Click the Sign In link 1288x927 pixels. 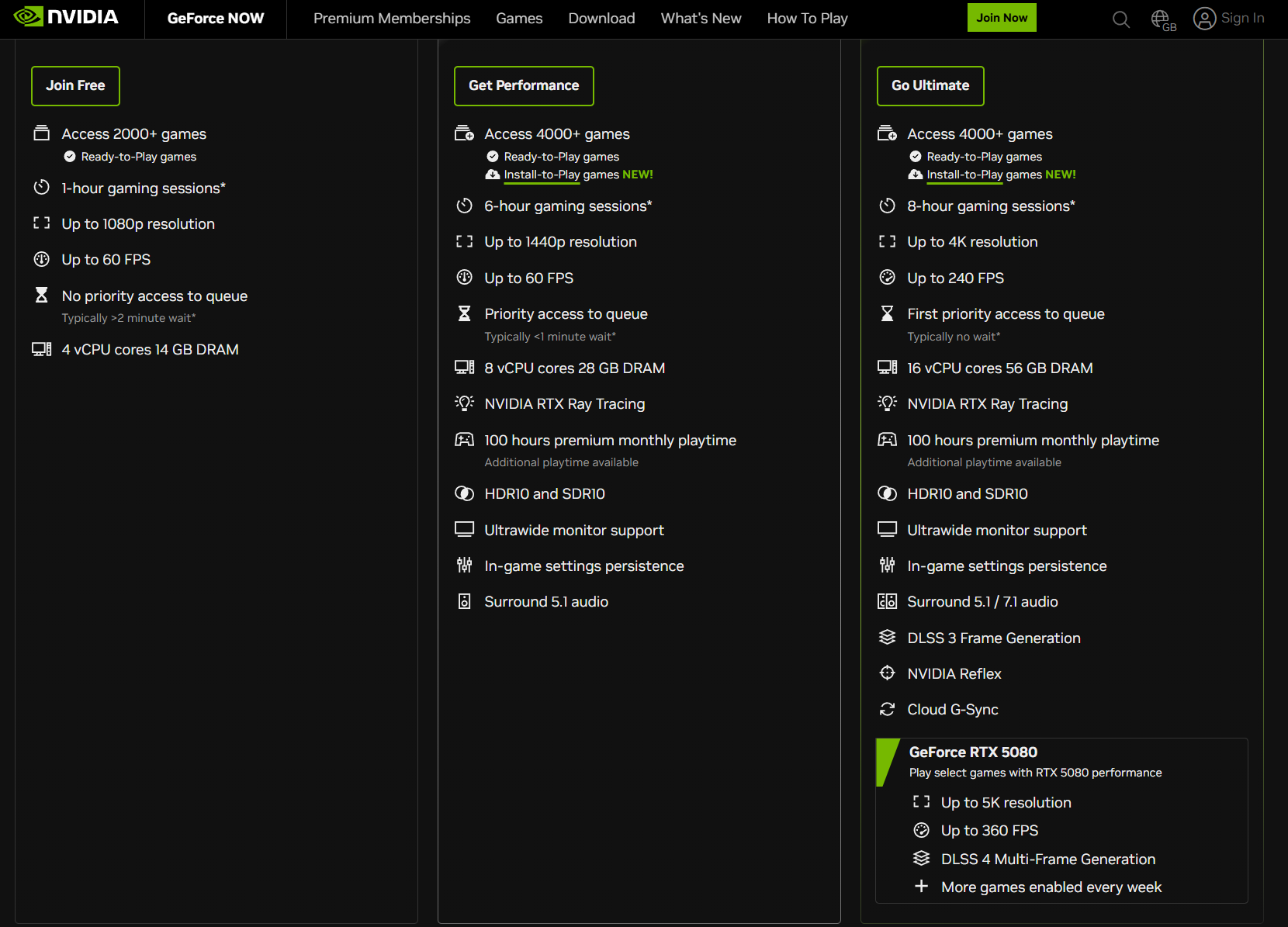(1242, 19)
